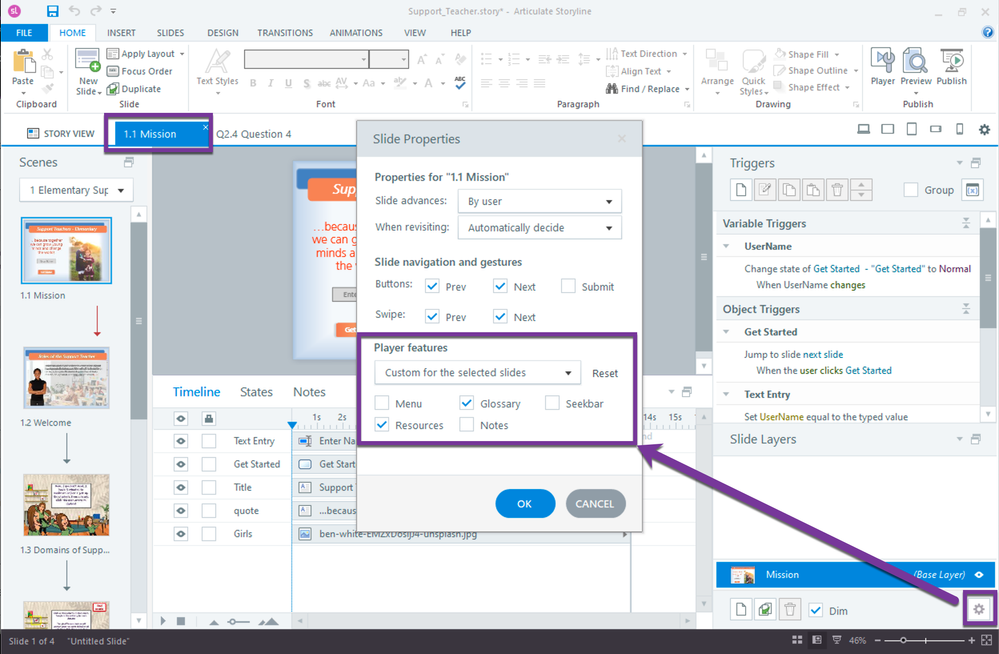Screen dimensions: 999x654
Task: Click the Save icon in title bar
Action: (52, 12)
